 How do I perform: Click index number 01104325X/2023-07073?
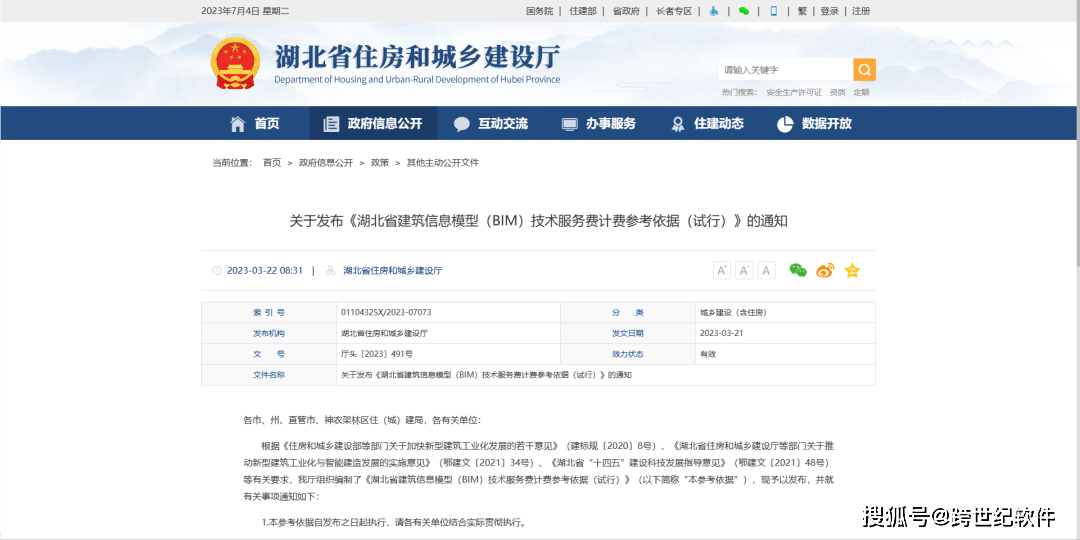(x=386, y=312)
